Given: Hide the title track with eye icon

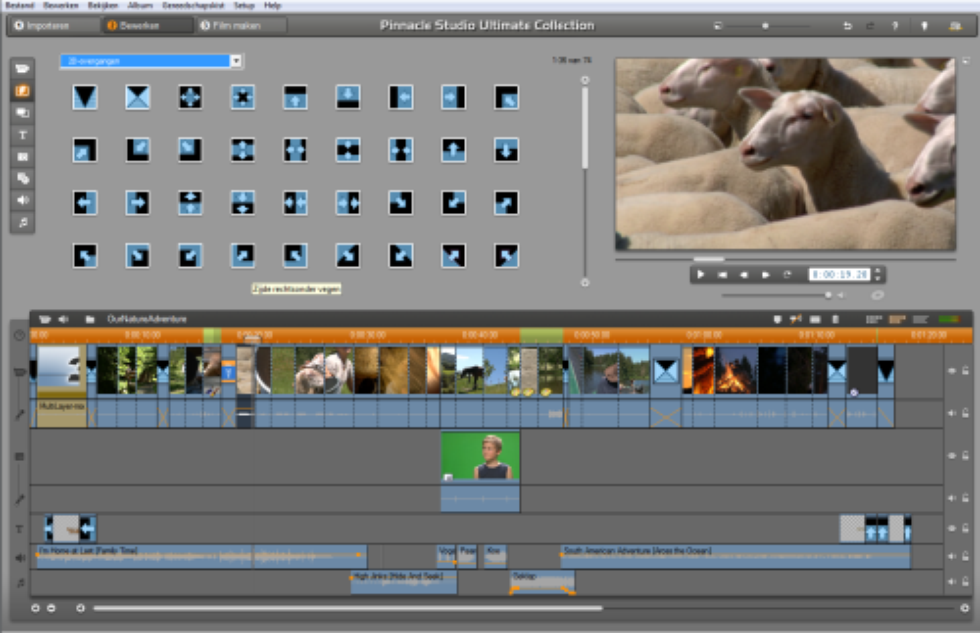Looking at the screenshot, I should coord(952,528).
